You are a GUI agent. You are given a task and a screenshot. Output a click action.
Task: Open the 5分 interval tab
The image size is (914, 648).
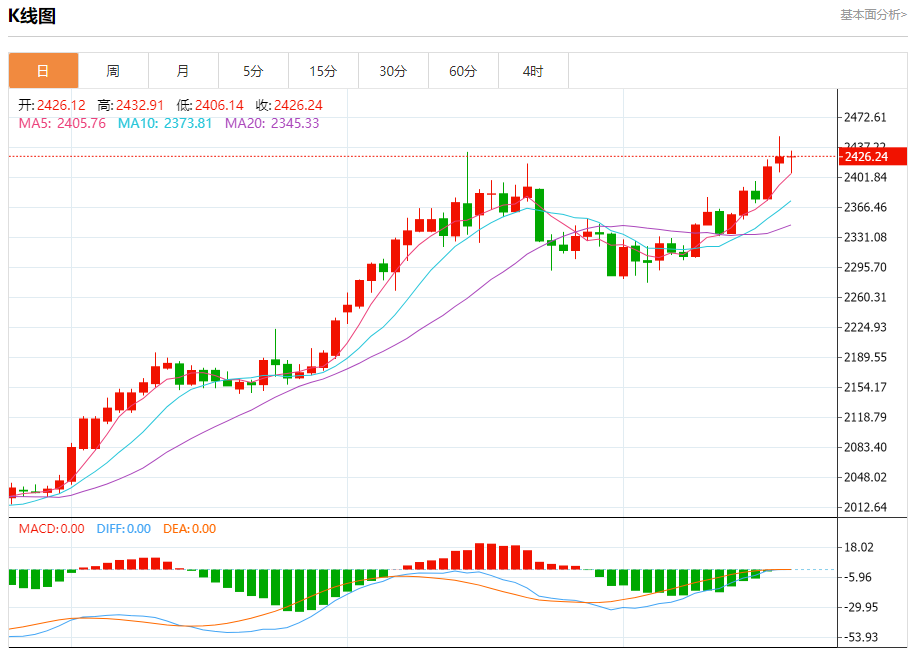click(x=254, y=71)
